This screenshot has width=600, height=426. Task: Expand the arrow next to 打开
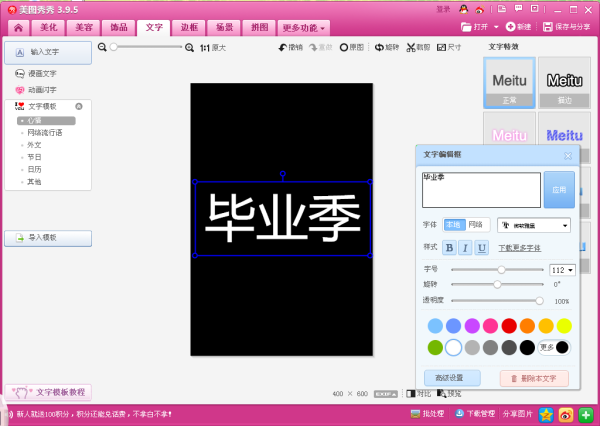(496, 27)
